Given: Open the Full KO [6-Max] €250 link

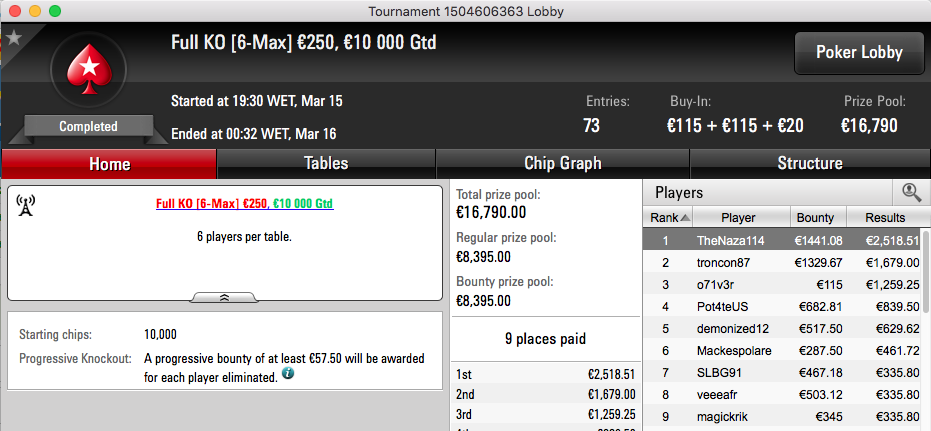Looking at the screenshot, I should tap(212, 204).
